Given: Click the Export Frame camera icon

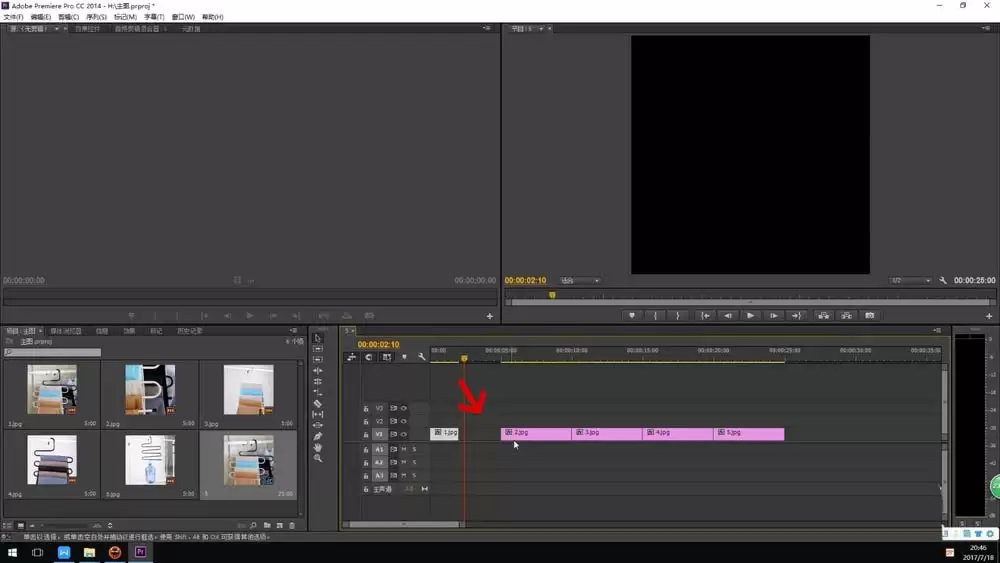Looking at the screenshot, I should [x=869, y=315].
